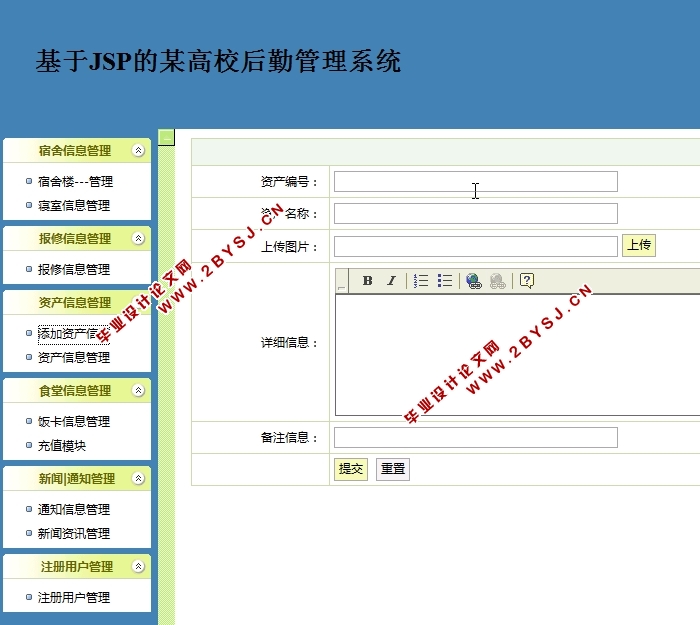Insert hyperlink with globe icon
Screen dimensions: 700x625
[473, 281]
